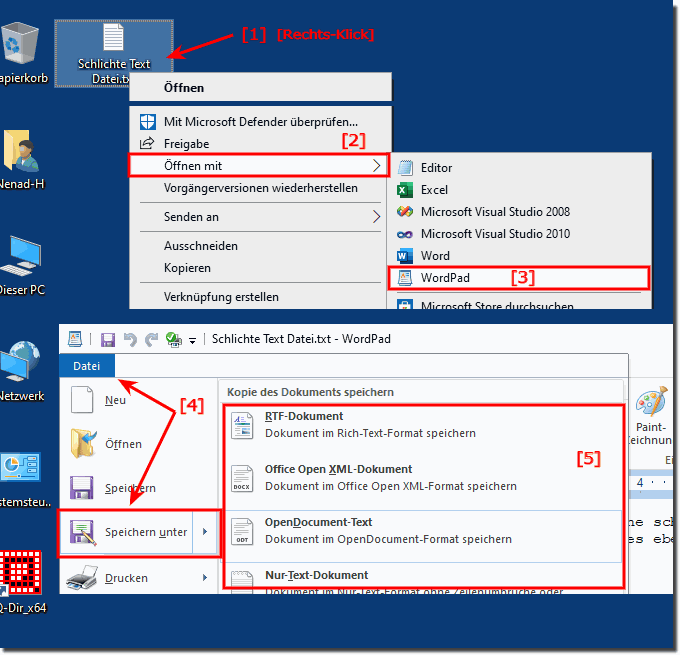Choose Öffnen in the context menu
Image resolution: width=680 pixels, height=655 pixels.
(261, 88)
